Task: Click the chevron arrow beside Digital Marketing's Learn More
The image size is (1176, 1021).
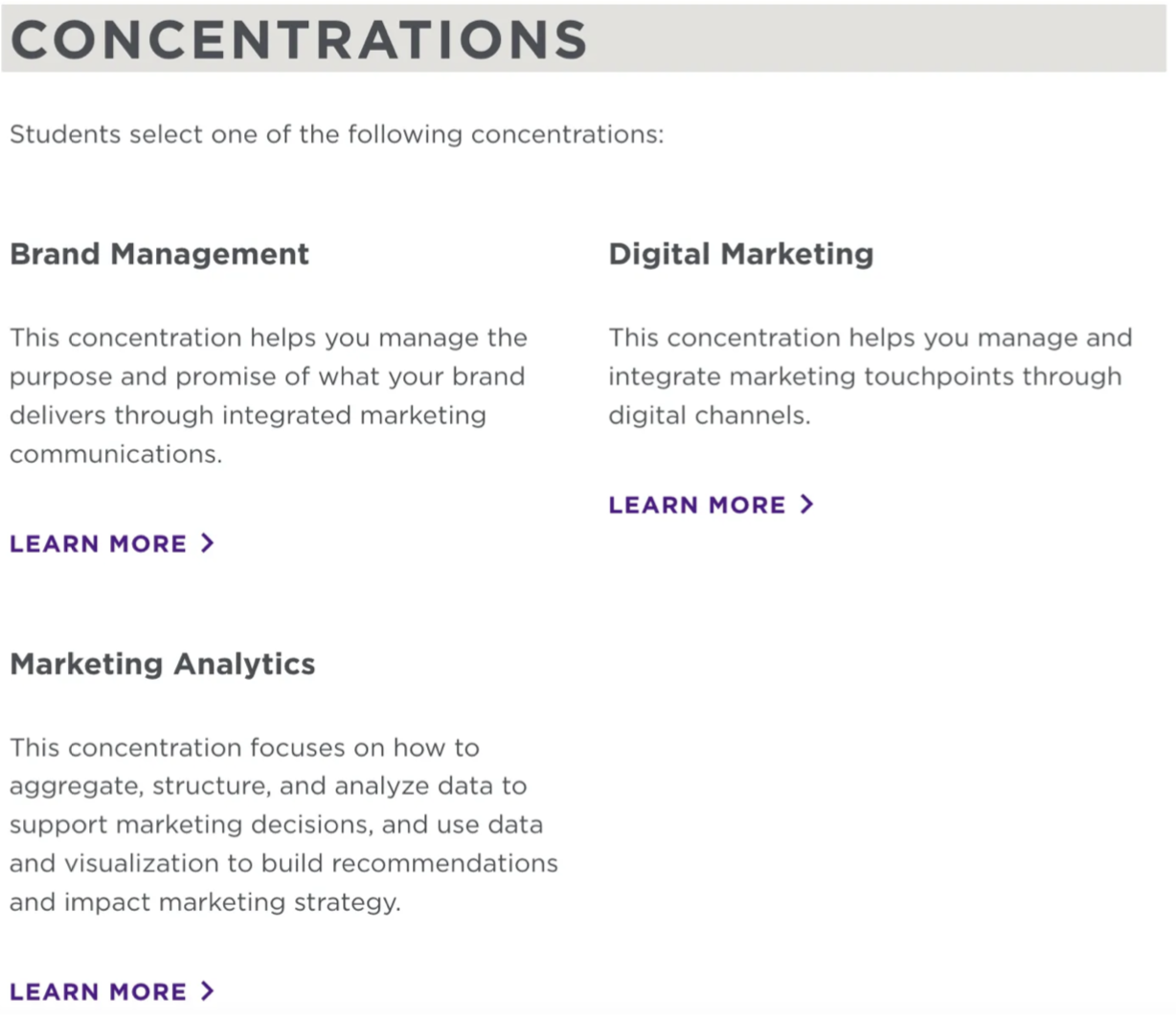Action: click(806, 504)
